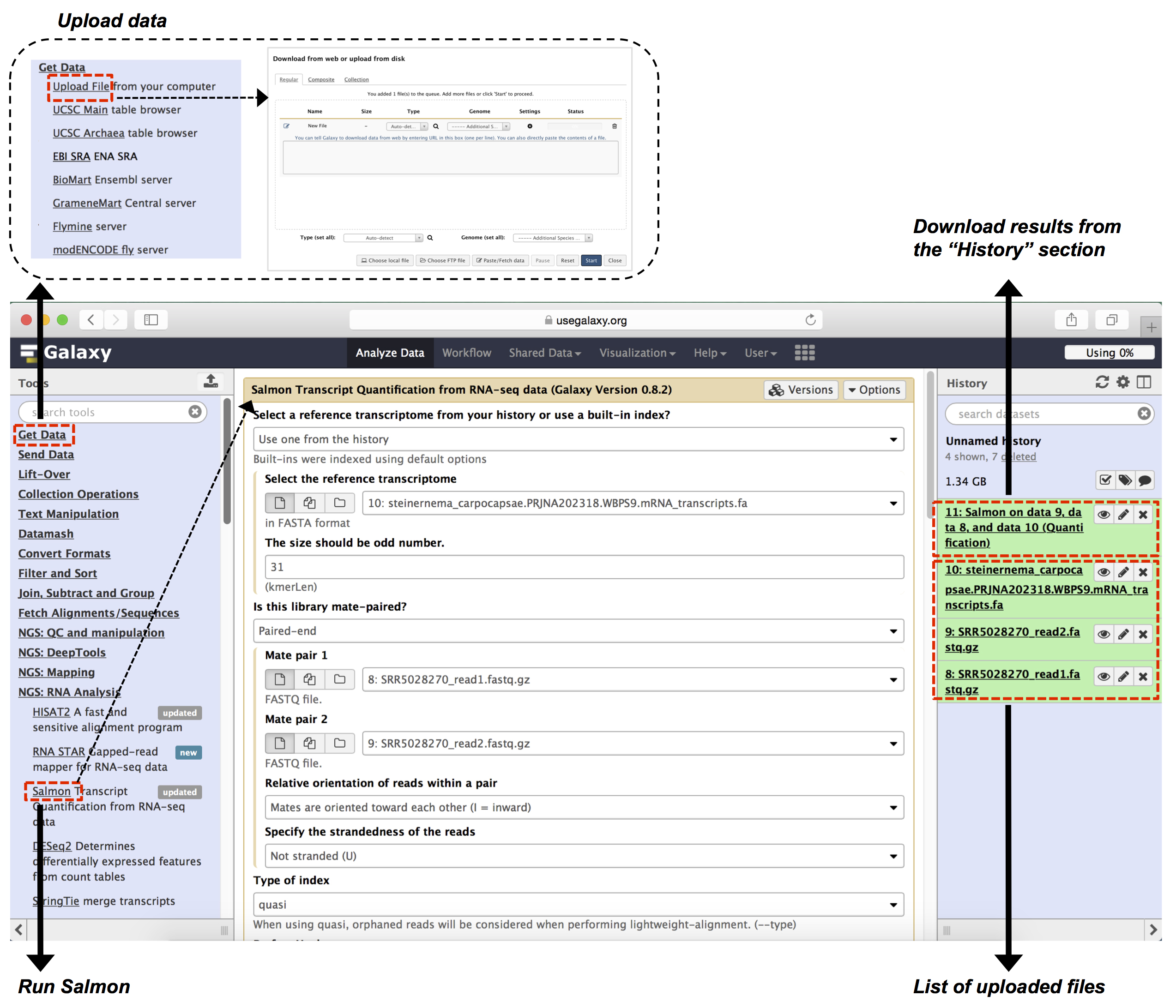Select multiple datasets mode for Mate pair 1
Image resolution: width=1176 pixels, height=1008 pixels.
(309, 679)
